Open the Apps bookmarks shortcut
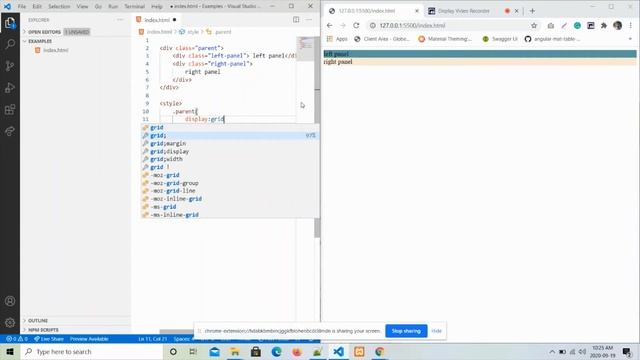This screenshot has height=360, width=640. tap(337, 39)
